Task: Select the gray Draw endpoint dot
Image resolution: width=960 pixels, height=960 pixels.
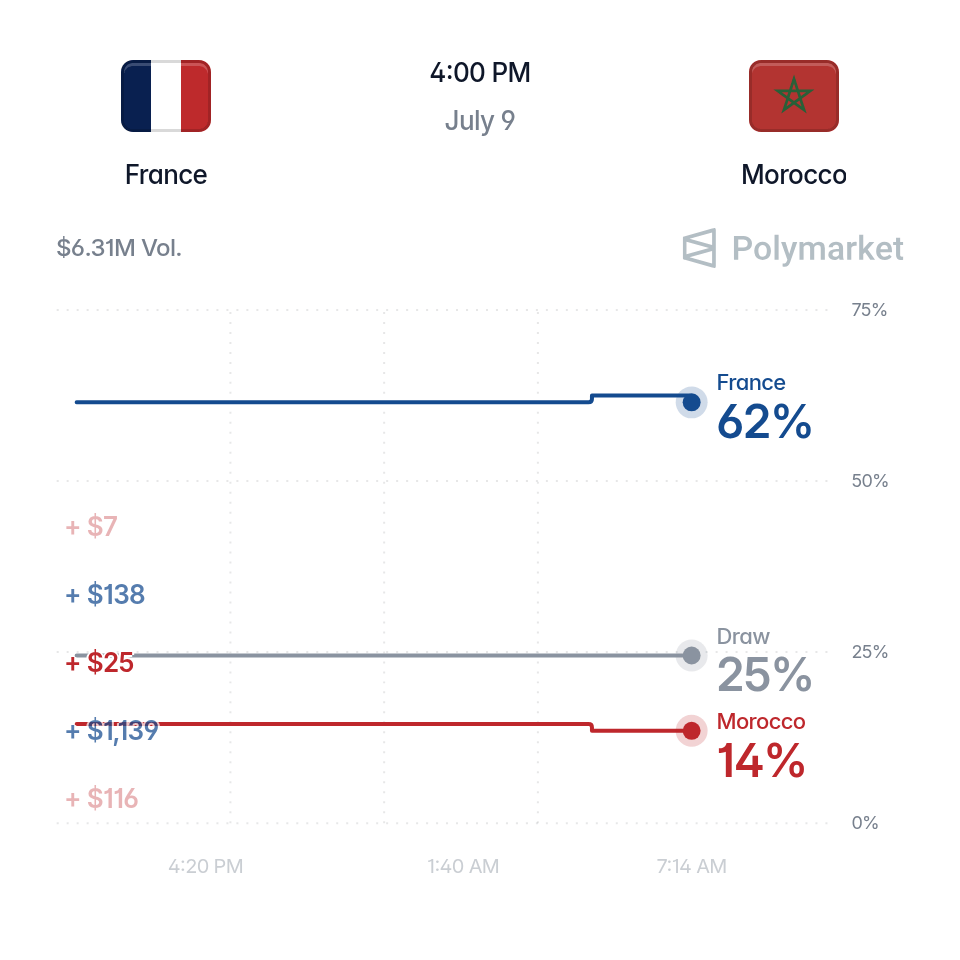Action: coord(691,656)
